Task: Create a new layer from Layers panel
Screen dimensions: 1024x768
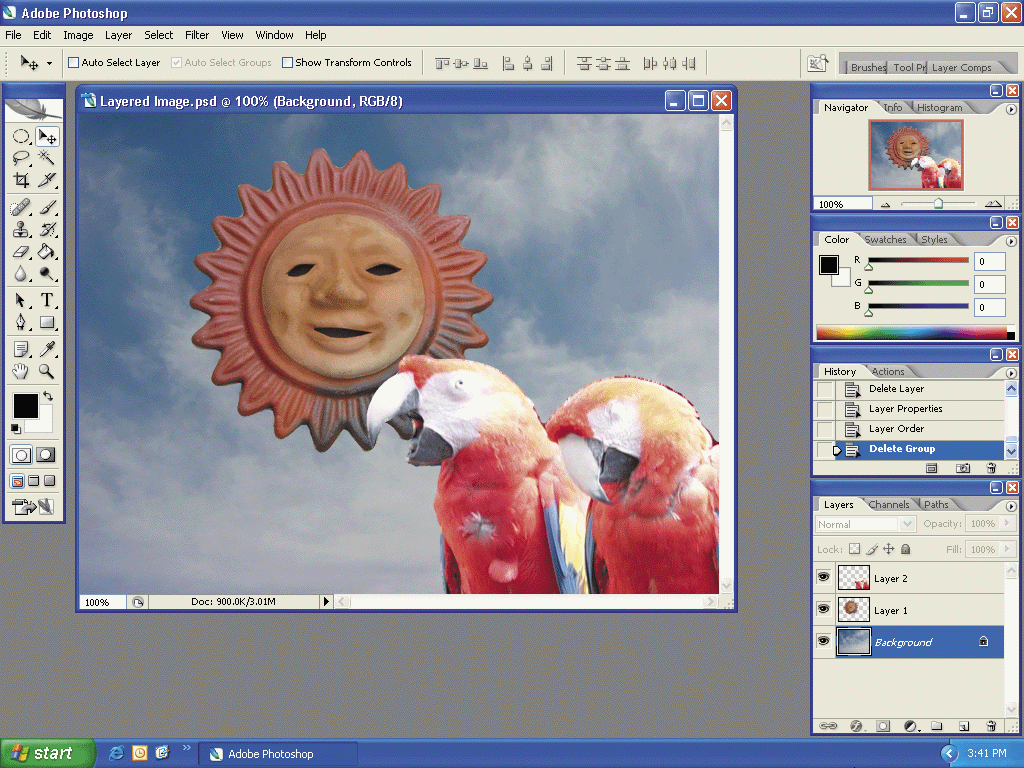Action: click(x=964, y=726)
